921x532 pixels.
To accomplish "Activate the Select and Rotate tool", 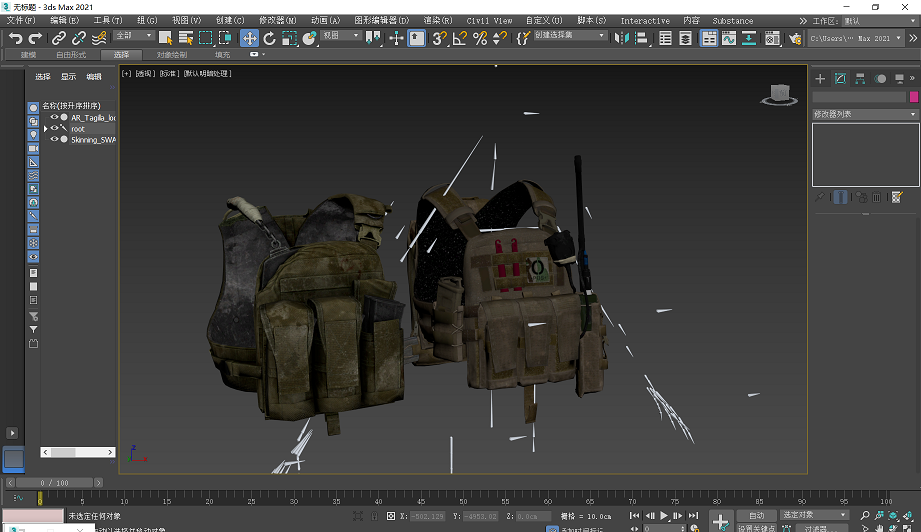I will pyautogui.click(x=270, y=38).
